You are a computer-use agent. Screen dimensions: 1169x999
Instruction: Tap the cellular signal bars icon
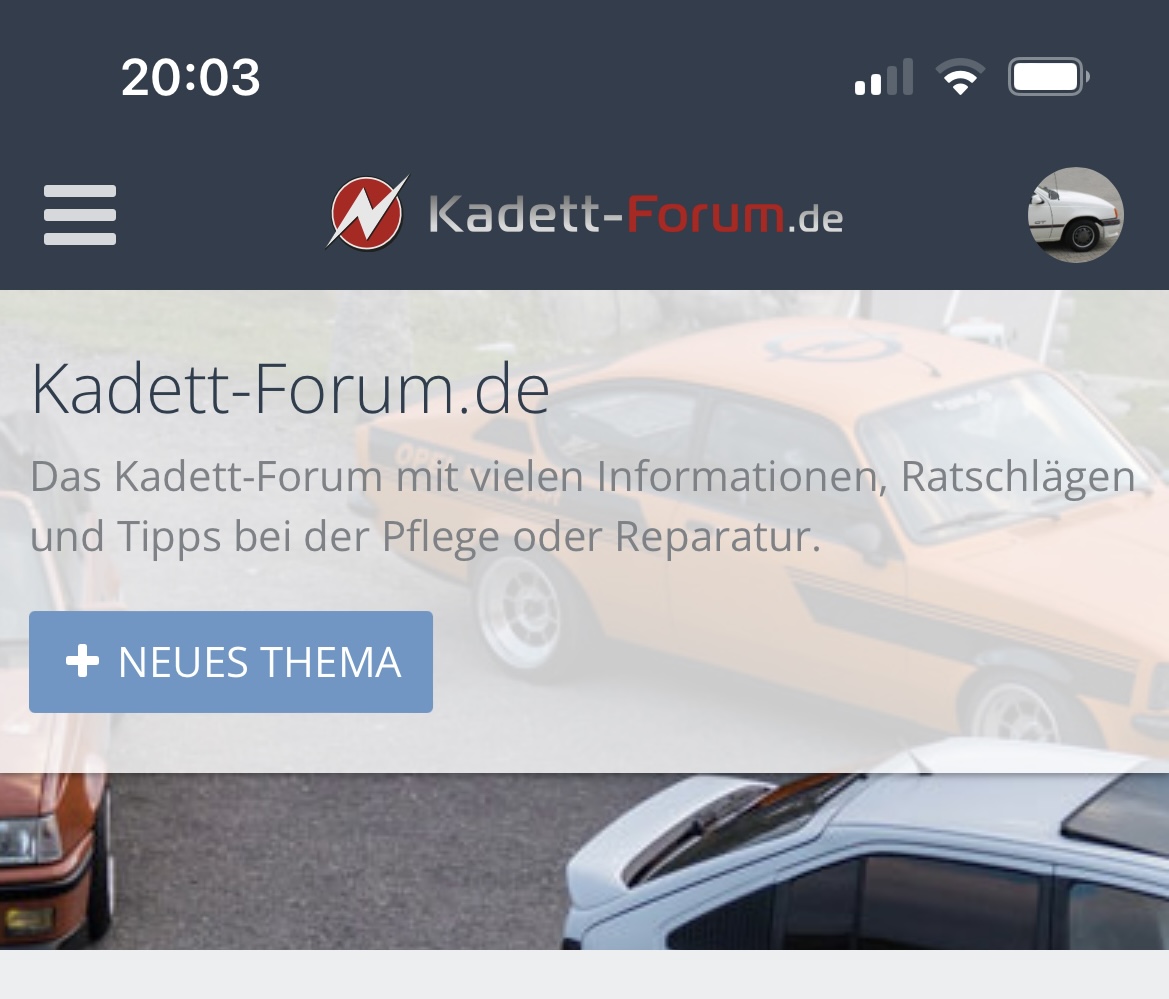point(883,77)
